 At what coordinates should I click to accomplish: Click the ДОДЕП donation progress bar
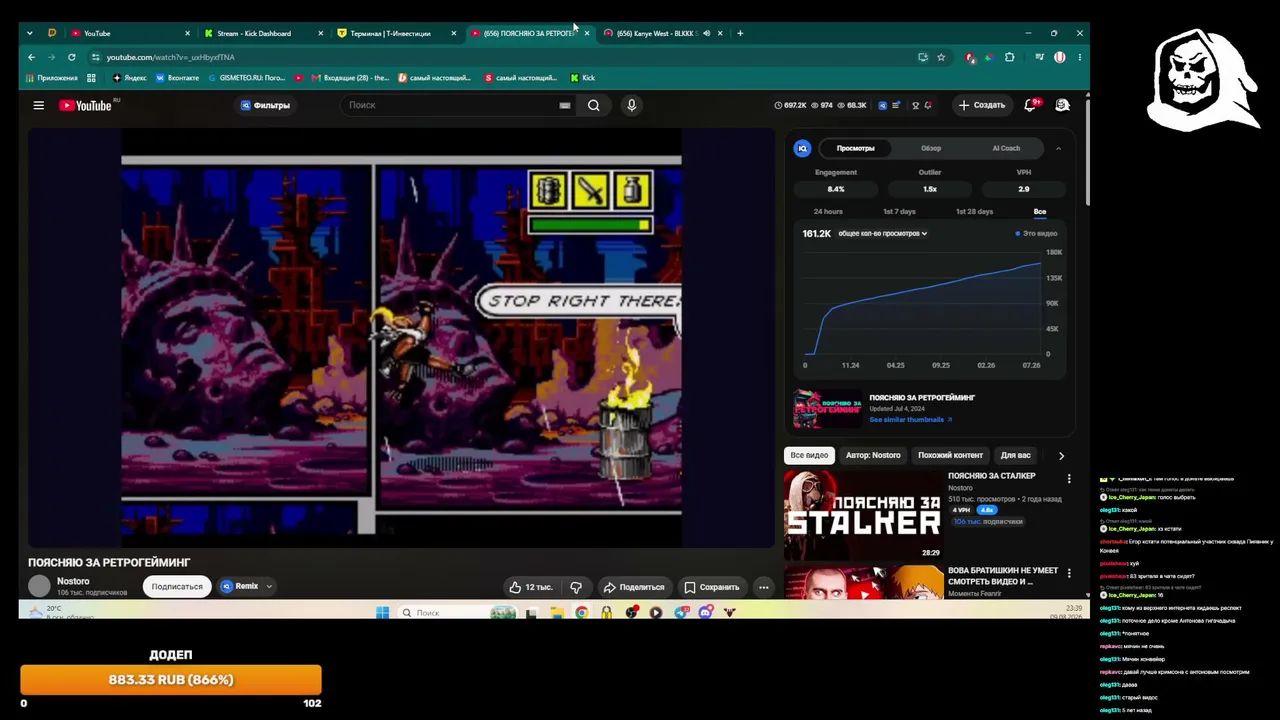171,680
